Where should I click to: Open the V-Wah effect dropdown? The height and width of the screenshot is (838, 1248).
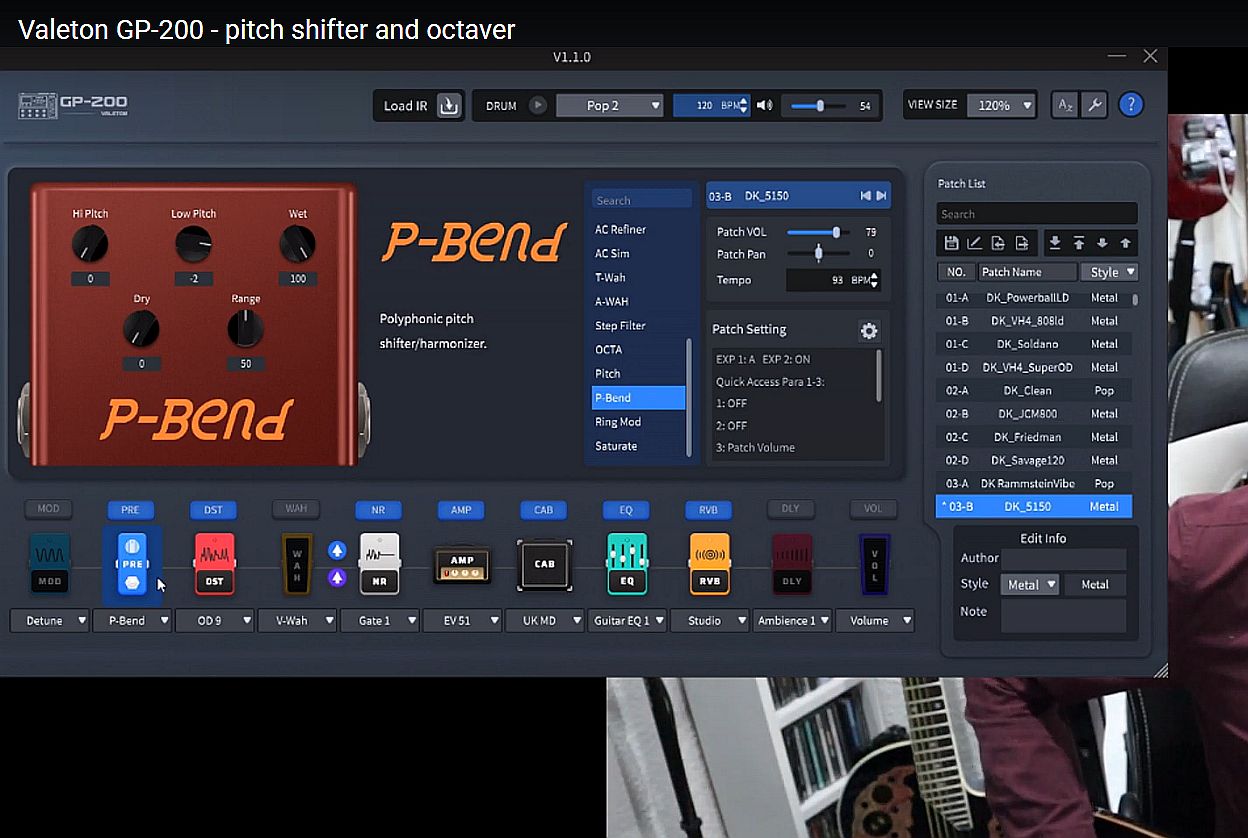click(x=298, y=621)
